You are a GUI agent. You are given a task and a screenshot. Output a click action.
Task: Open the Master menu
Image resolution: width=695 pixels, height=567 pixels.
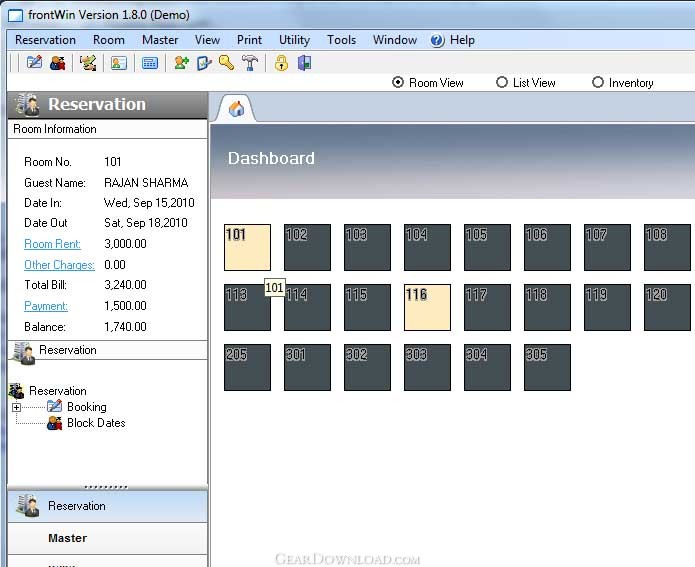coord(160,40)
